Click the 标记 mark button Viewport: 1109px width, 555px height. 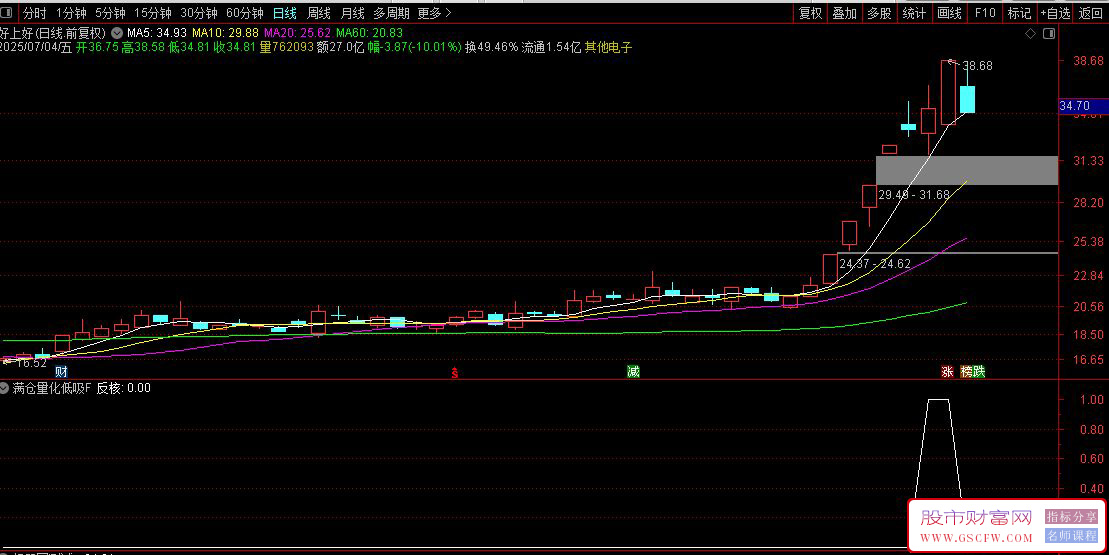coord(1019,13)
